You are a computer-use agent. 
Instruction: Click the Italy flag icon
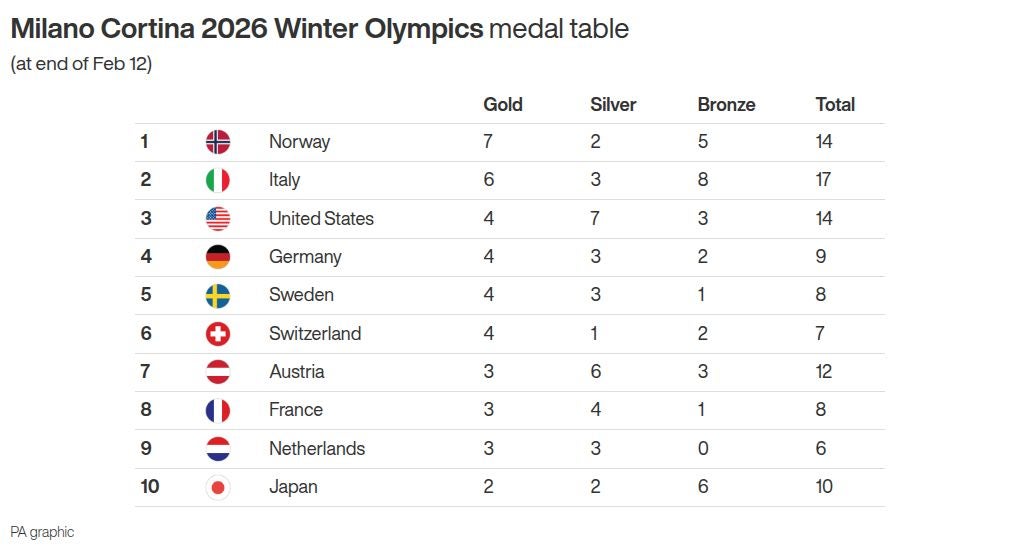tap(218, 180)
